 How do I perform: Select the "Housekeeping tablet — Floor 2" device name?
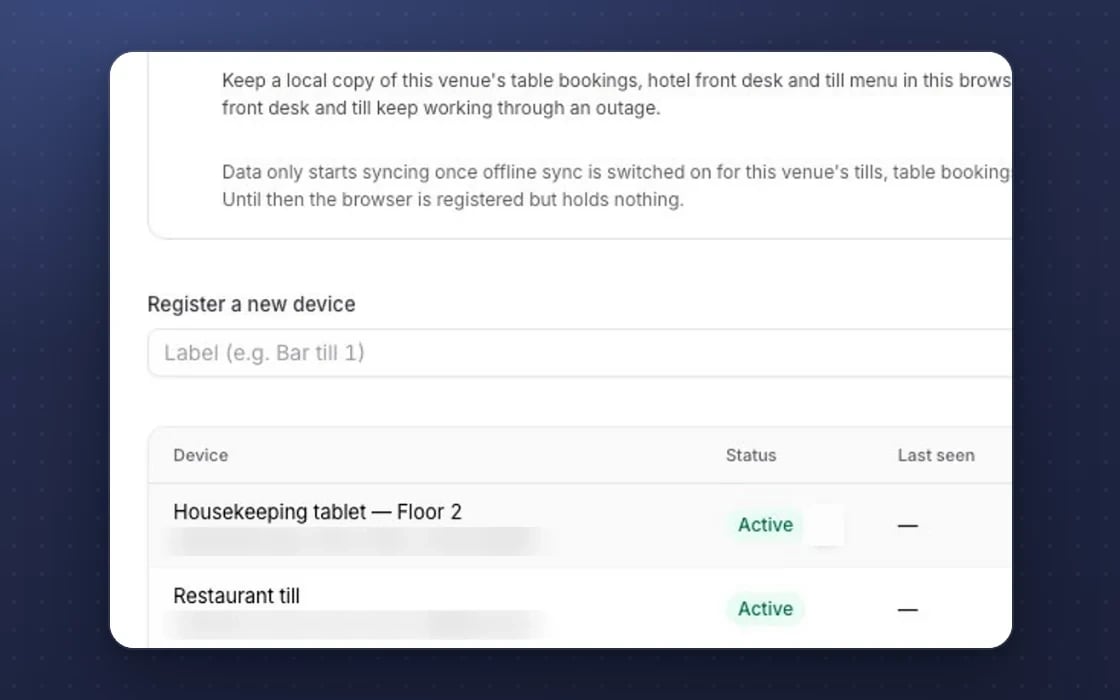click(x=318, y=512)
